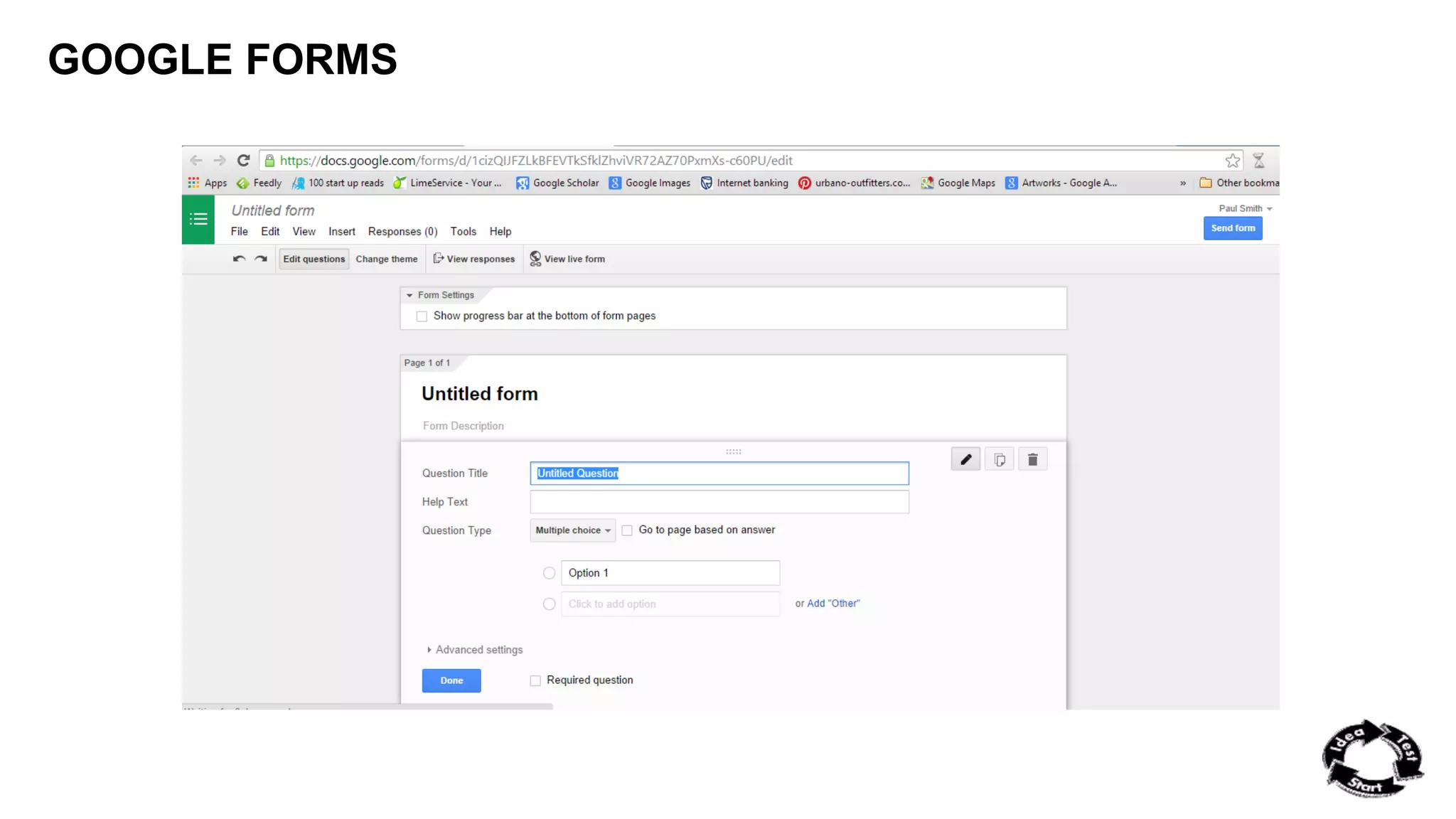Click the Help Text input field
1456x819 pixels.
tap(719, 502)
